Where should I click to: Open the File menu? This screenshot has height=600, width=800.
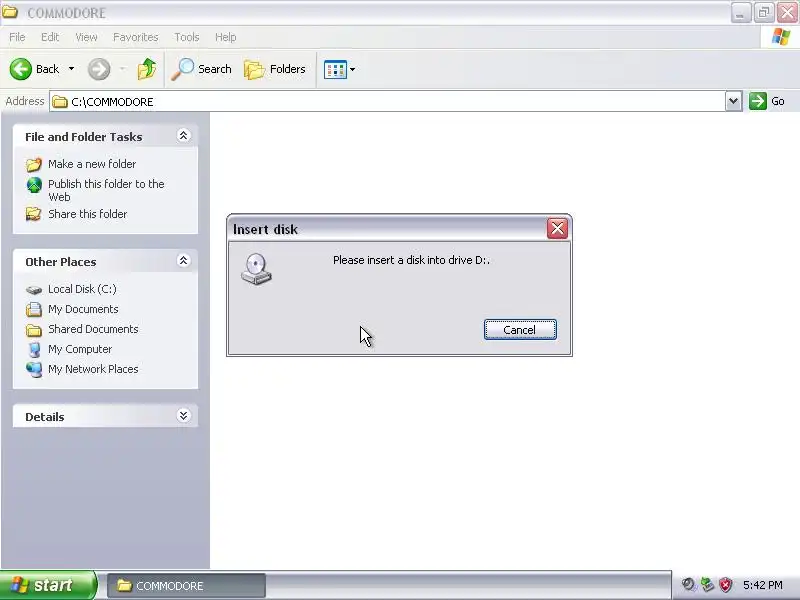pos(17,37)
